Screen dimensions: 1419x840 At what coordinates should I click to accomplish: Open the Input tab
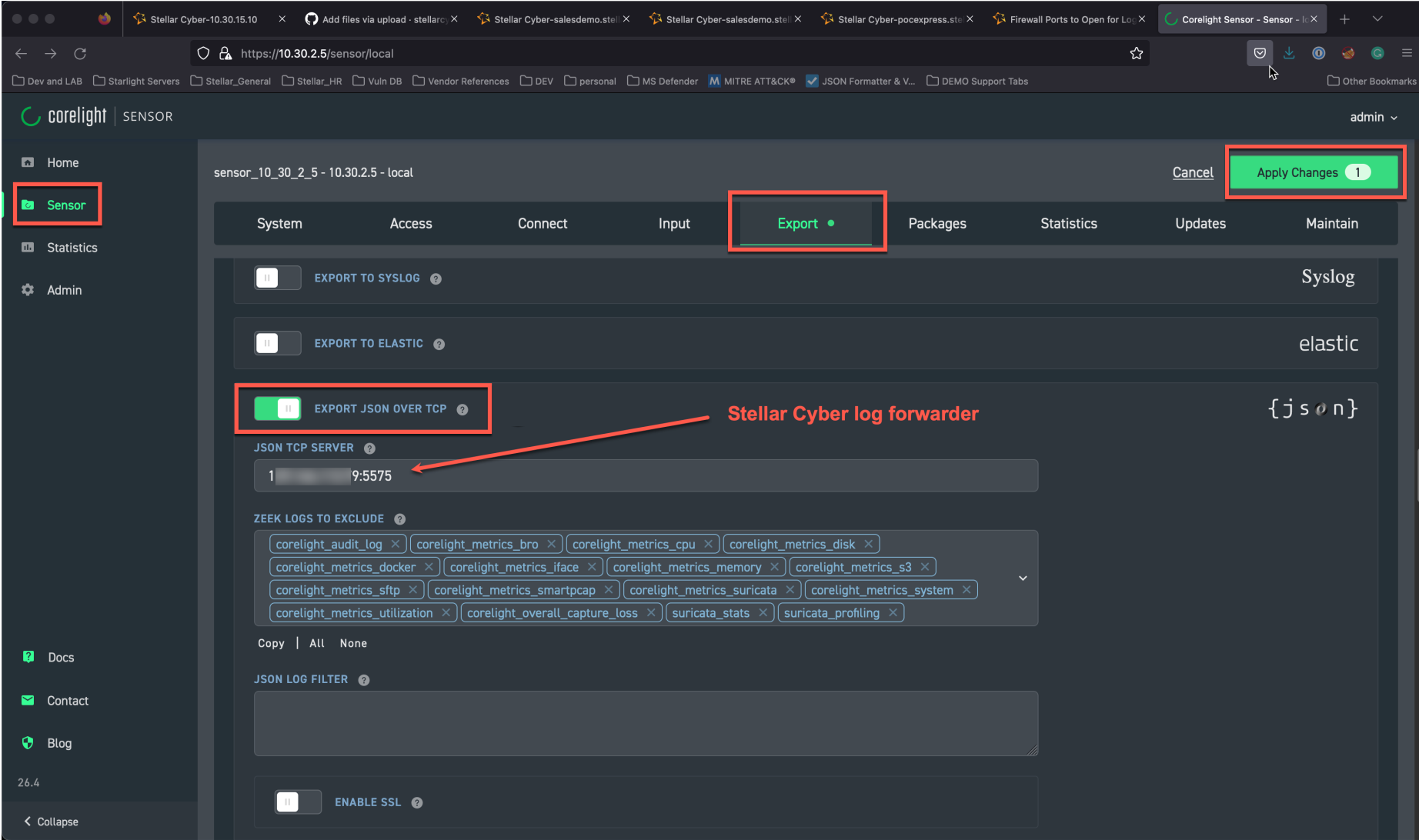point(674,223)
